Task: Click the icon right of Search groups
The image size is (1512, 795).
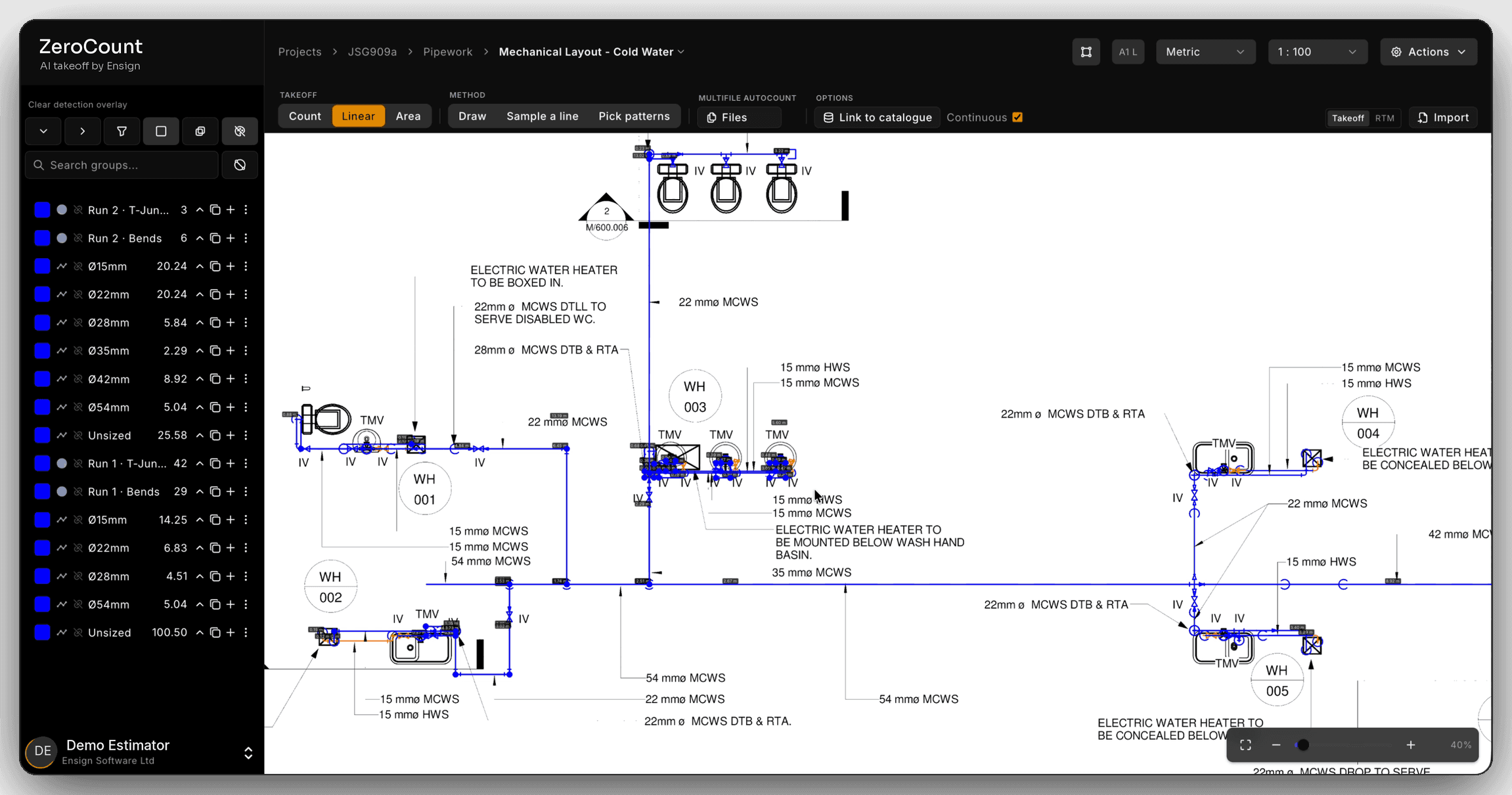Action: point(240,165)
